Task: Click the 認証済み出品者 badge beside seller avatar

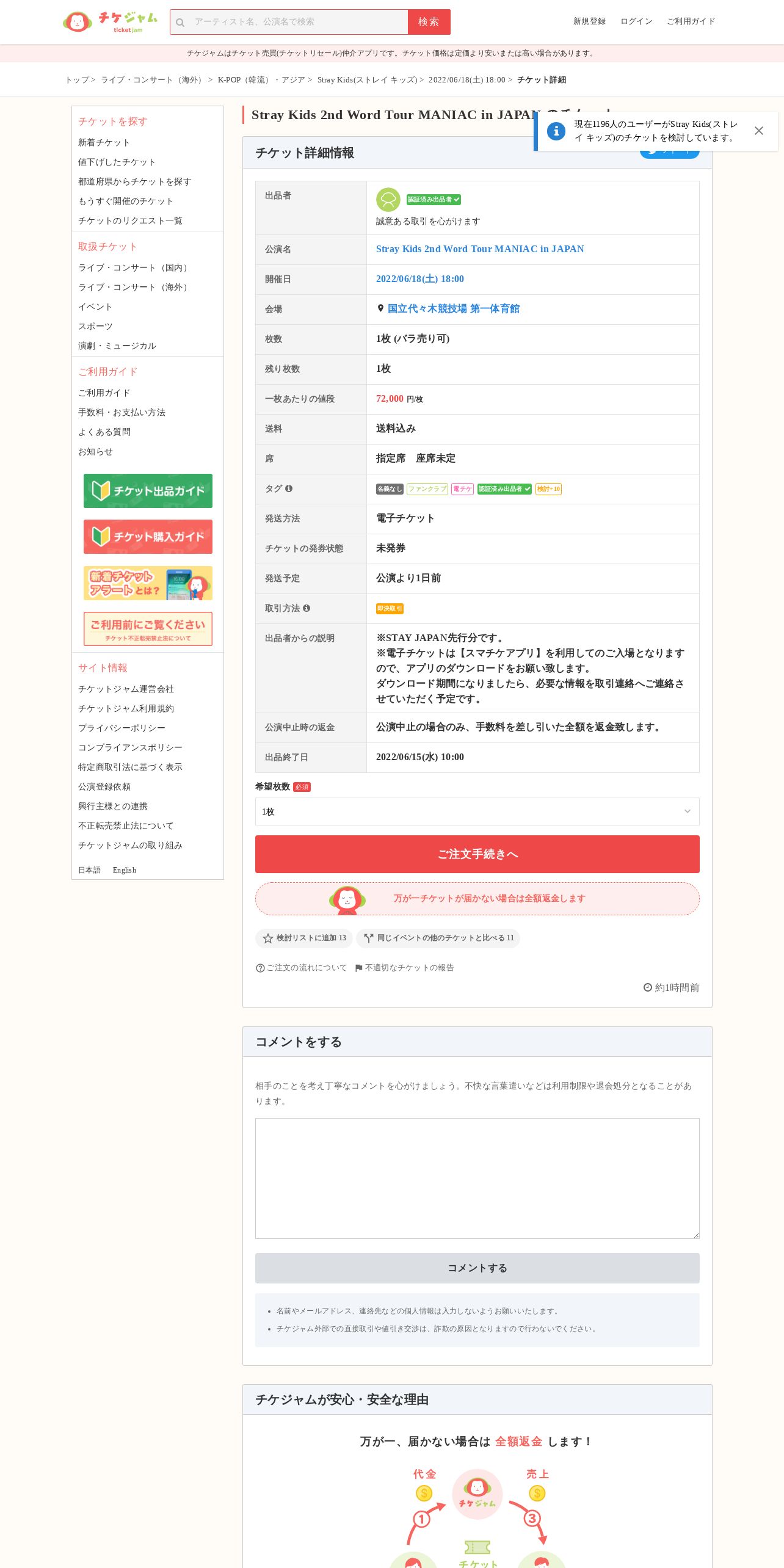Action: (434, 200)
